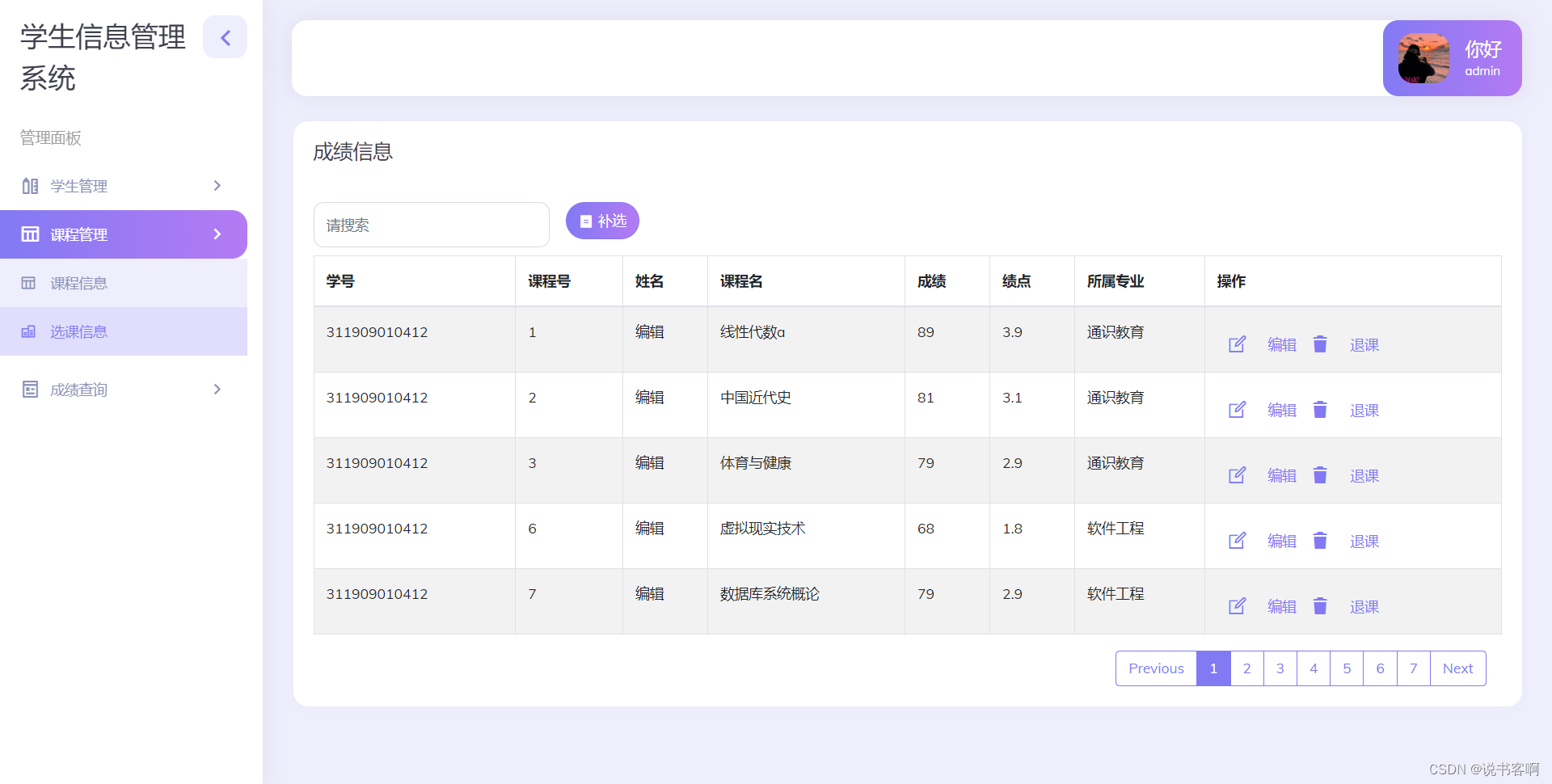Collapse the 课程管理 menu chevron
The height and width of the screenshot is (784, 1552).
tap(217, 234)
